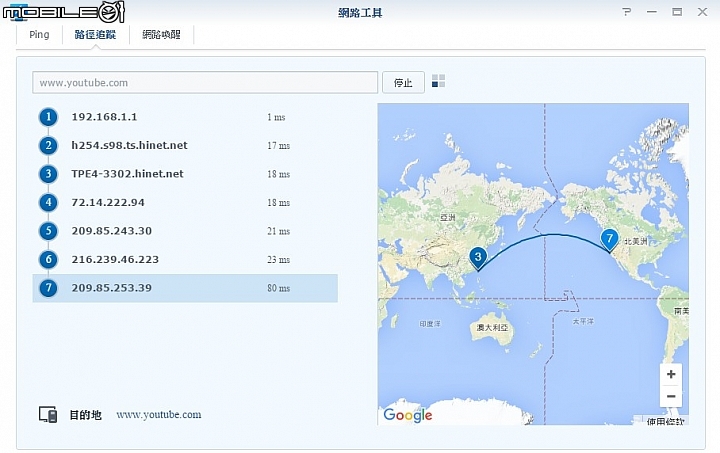Toggle the grid view icon beside stop
Image resolution: width=720 pixels, height=453 pixels.
point(439,81)
